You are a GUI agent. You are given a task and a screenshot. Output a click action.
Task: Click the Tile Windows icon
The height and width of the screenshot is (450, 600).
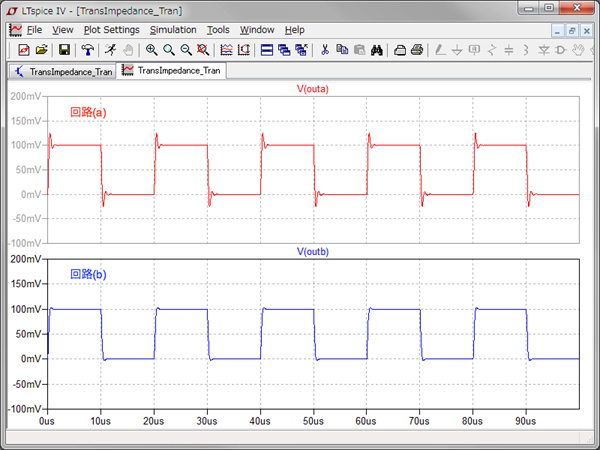(267, 50)
